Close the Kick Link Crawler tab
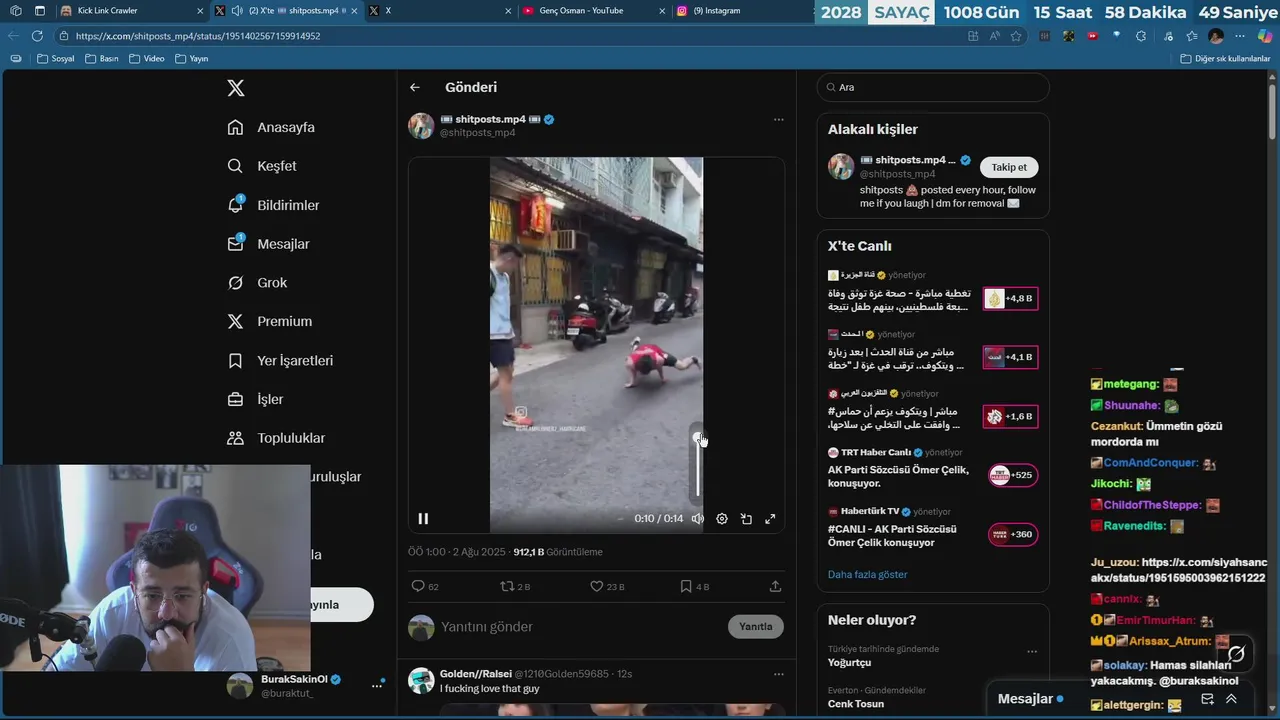Screen dimensions: 1280x720 coord(199,11)
